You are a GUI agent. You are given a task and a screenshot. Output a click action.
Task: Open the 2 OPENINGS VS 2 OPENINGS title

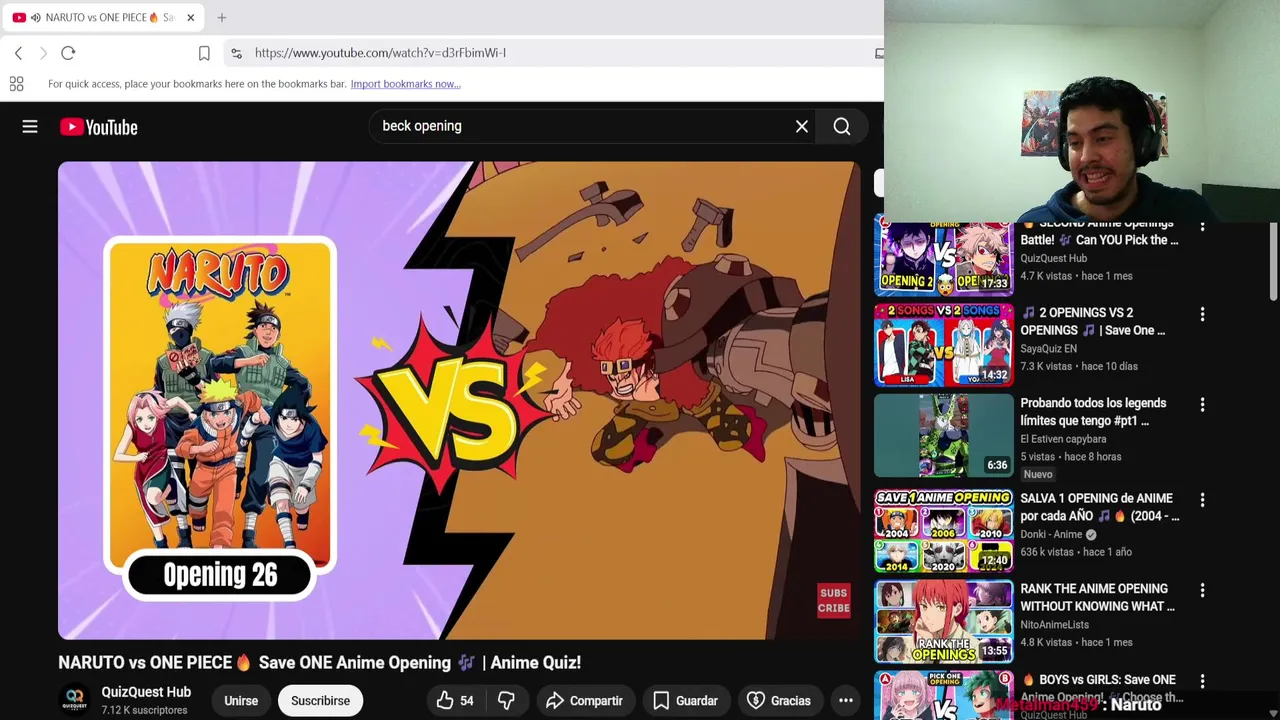[x=1093, y=321]
